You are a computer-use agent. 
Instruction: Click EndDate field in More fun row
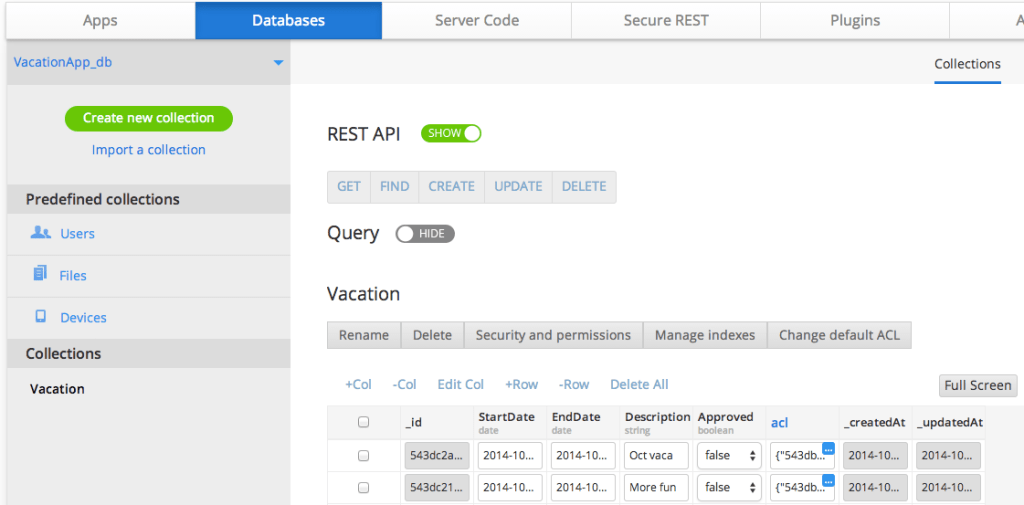583,487
